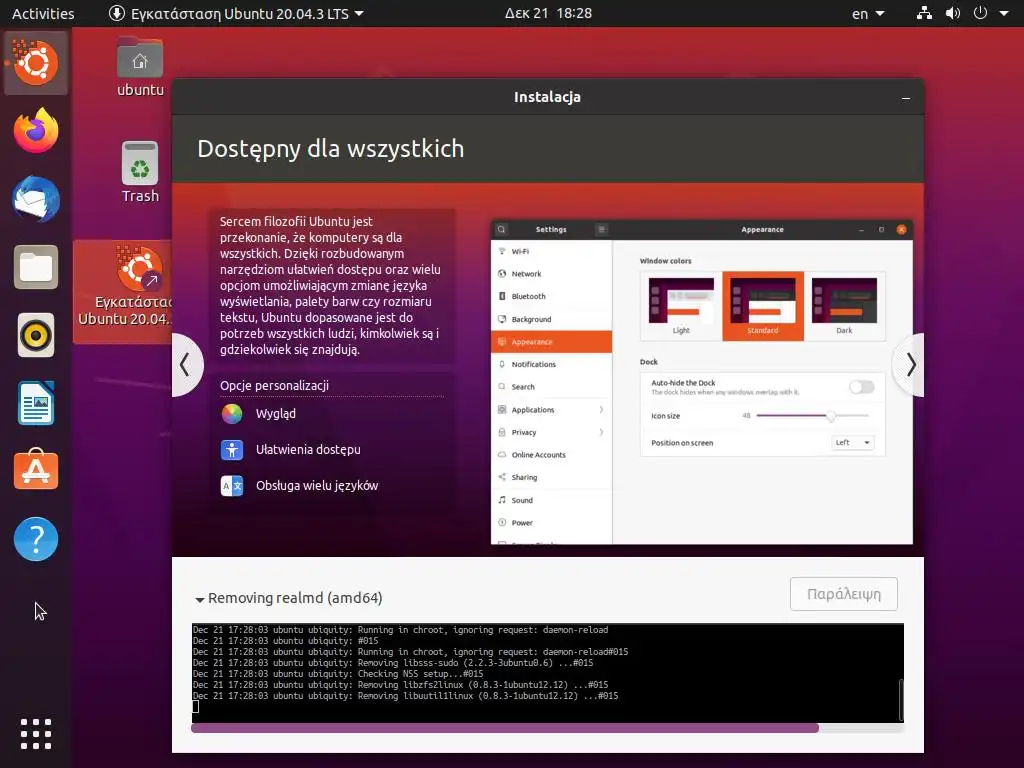
Task: Open the system menu arrow in top bar
Action: [x=1004, y=13]
